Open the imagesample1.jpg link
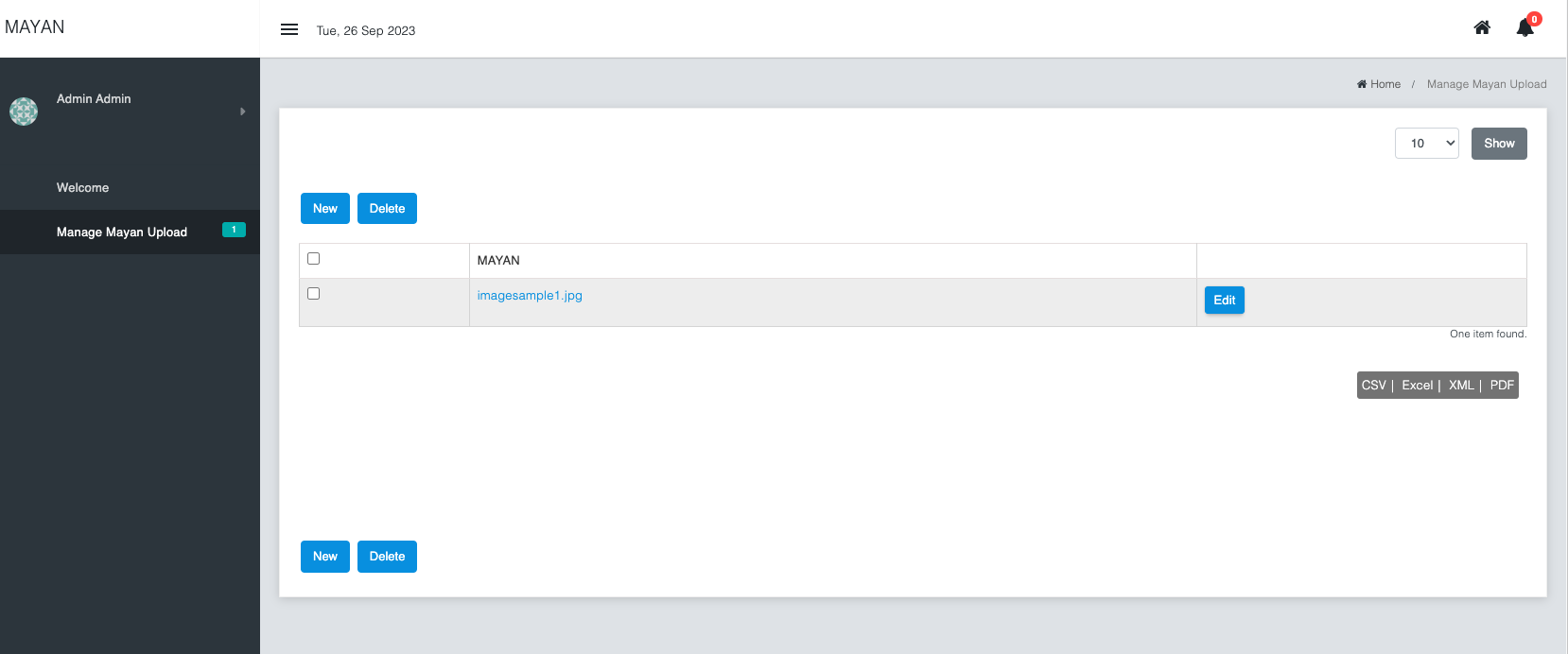This screenshot has height=654, width=1568. 530,296
